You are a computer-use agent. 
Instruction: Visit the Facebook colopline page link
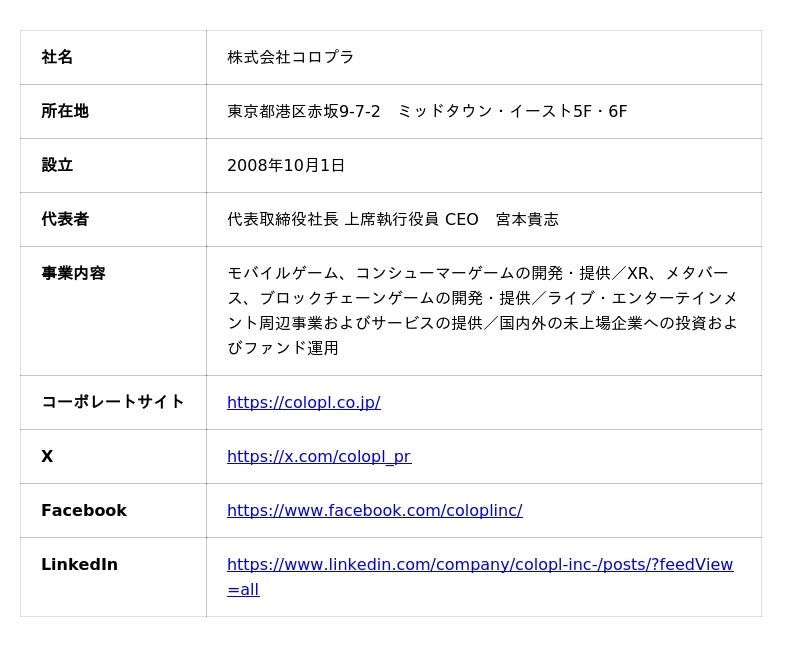374,510
